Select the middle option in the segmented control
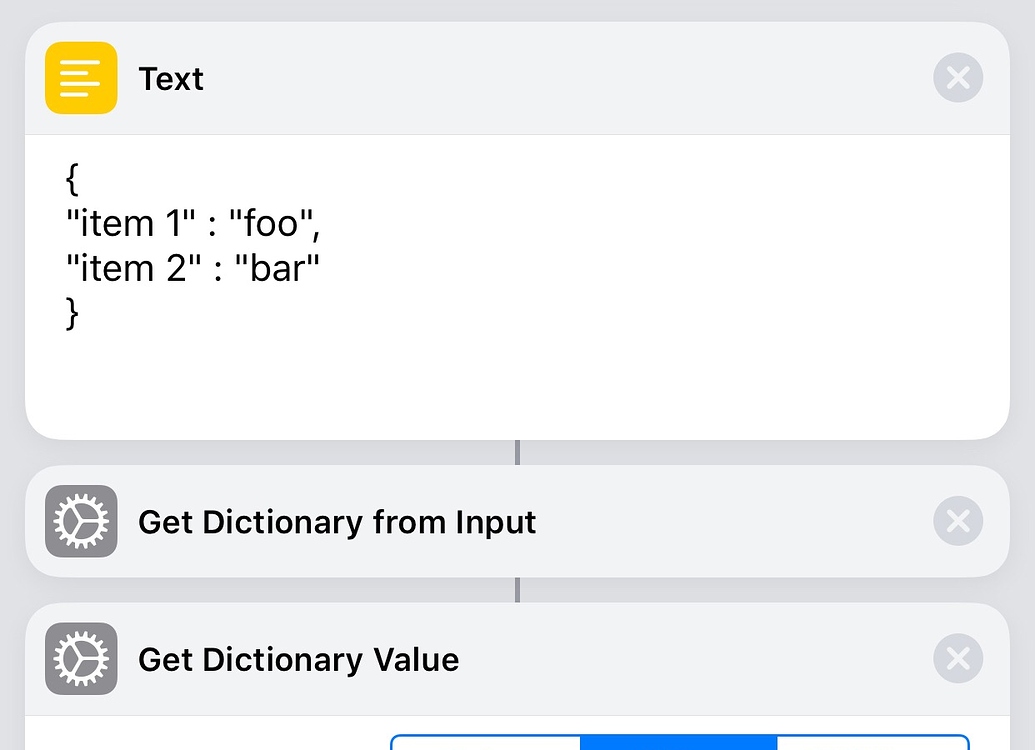 (678, 744)
